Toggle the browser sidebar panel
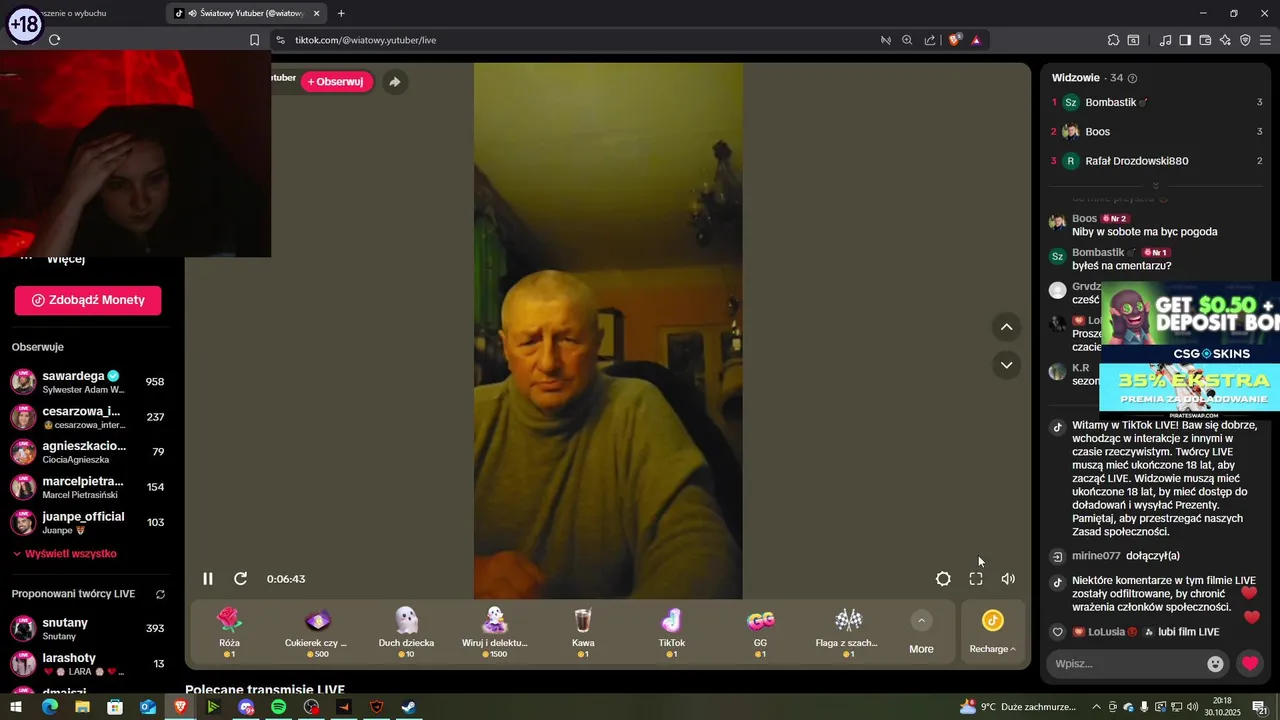Image resolution: width=1280 pixels, height=720 pixels. [1185, 40]
